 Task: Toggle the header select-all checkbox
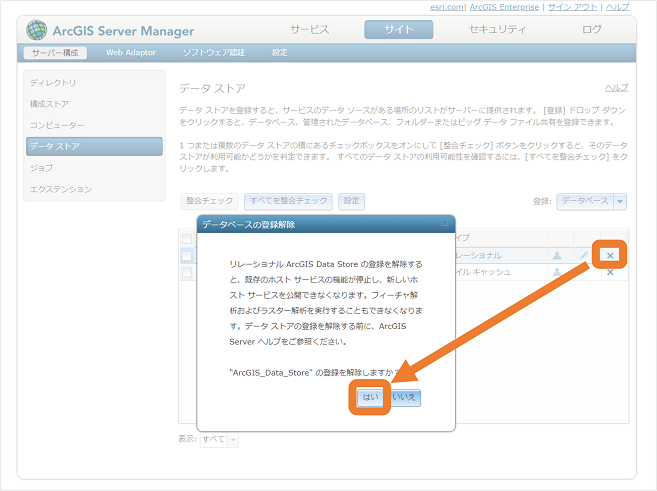(x=187, y=239)
